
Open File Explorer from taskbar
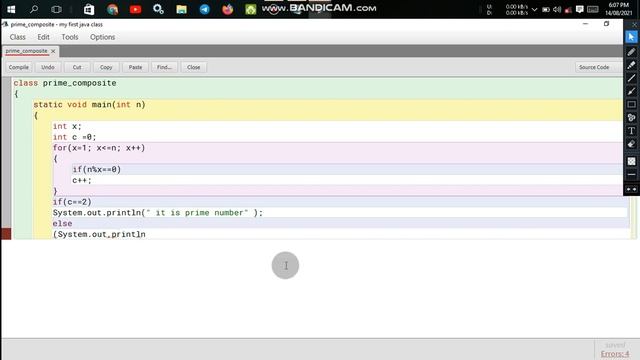[181, 9]
